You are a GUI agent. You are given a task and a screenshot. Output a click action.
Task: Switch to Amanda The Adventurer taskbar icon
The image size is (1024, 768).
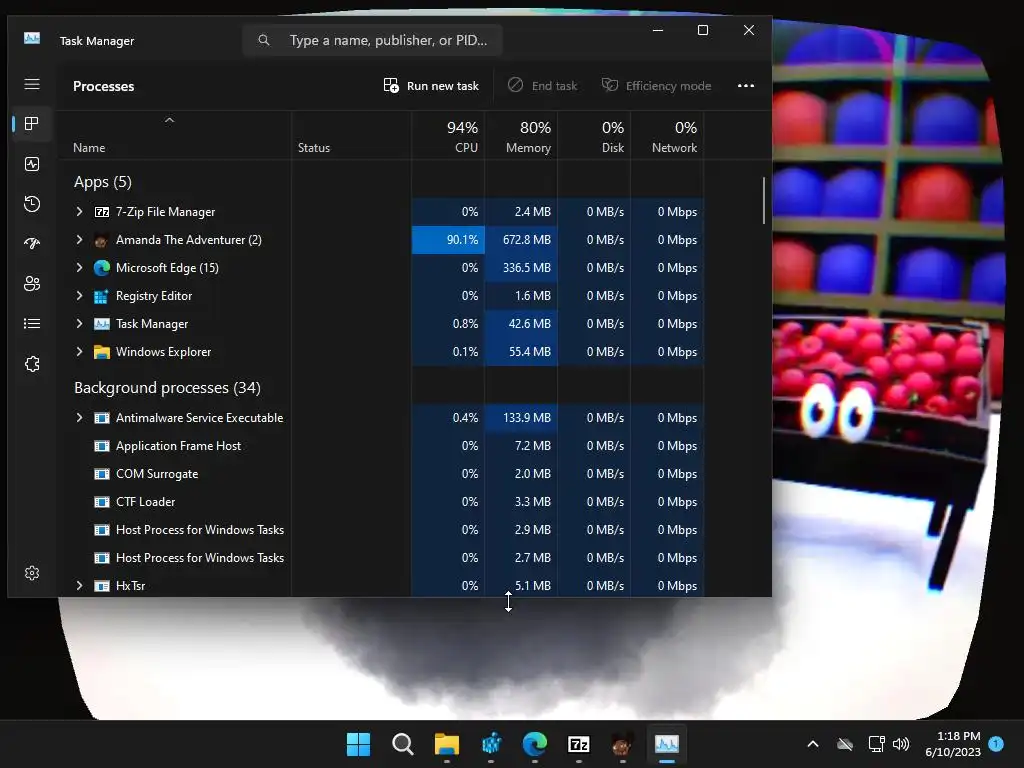click(622, 744)
